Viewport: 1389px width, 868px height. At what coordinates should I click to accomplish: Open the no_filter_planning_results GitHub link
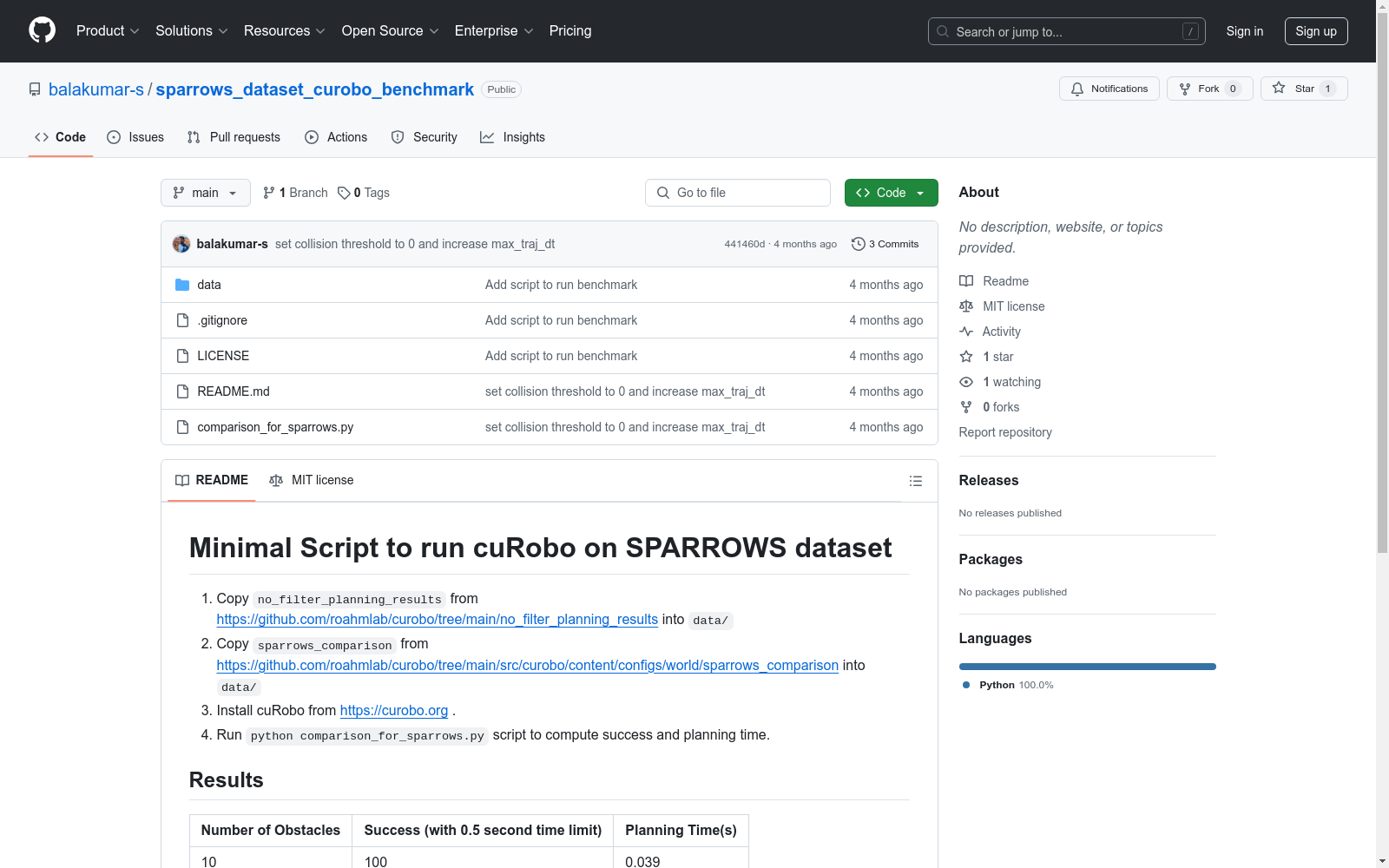[438, 619]
